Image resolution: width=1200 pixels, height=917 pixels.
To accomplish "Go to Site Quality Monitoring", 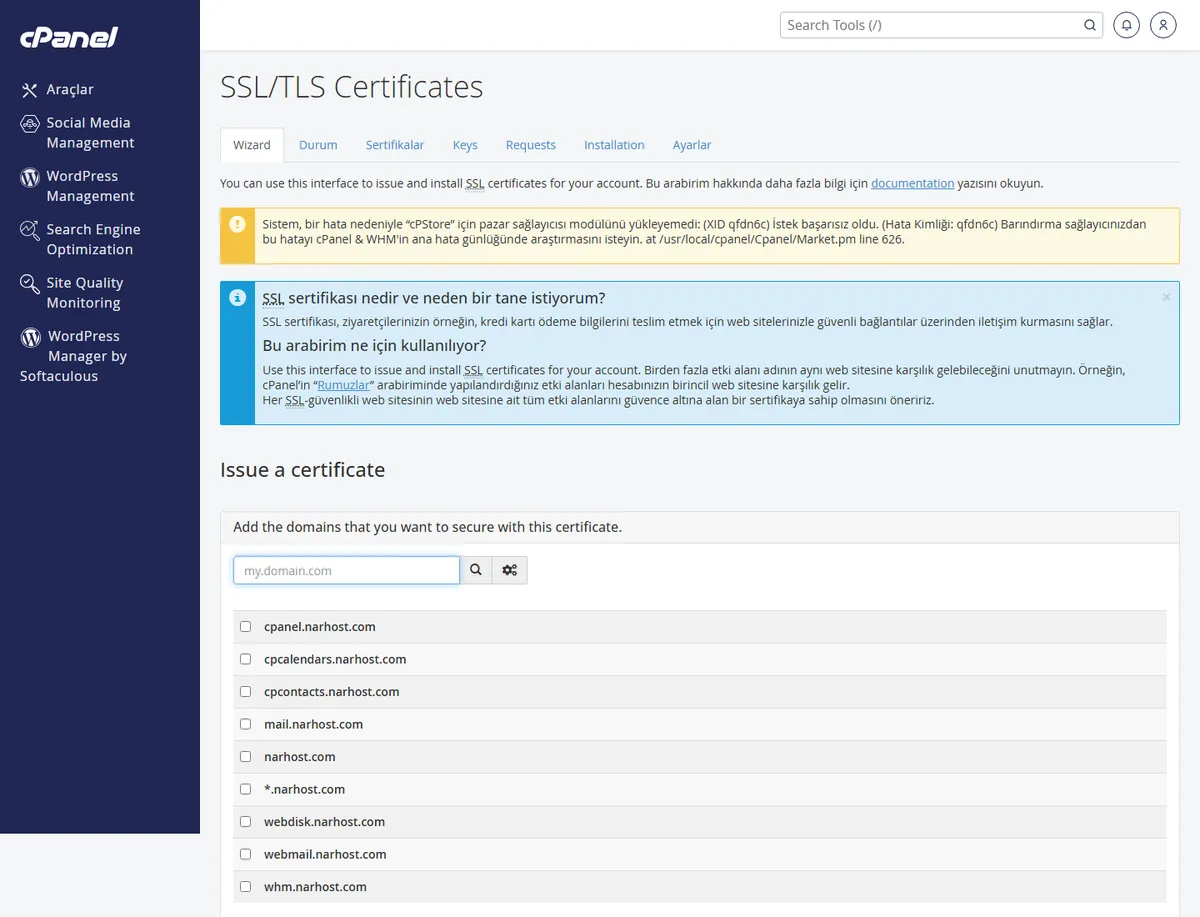I will coord(85,293).
